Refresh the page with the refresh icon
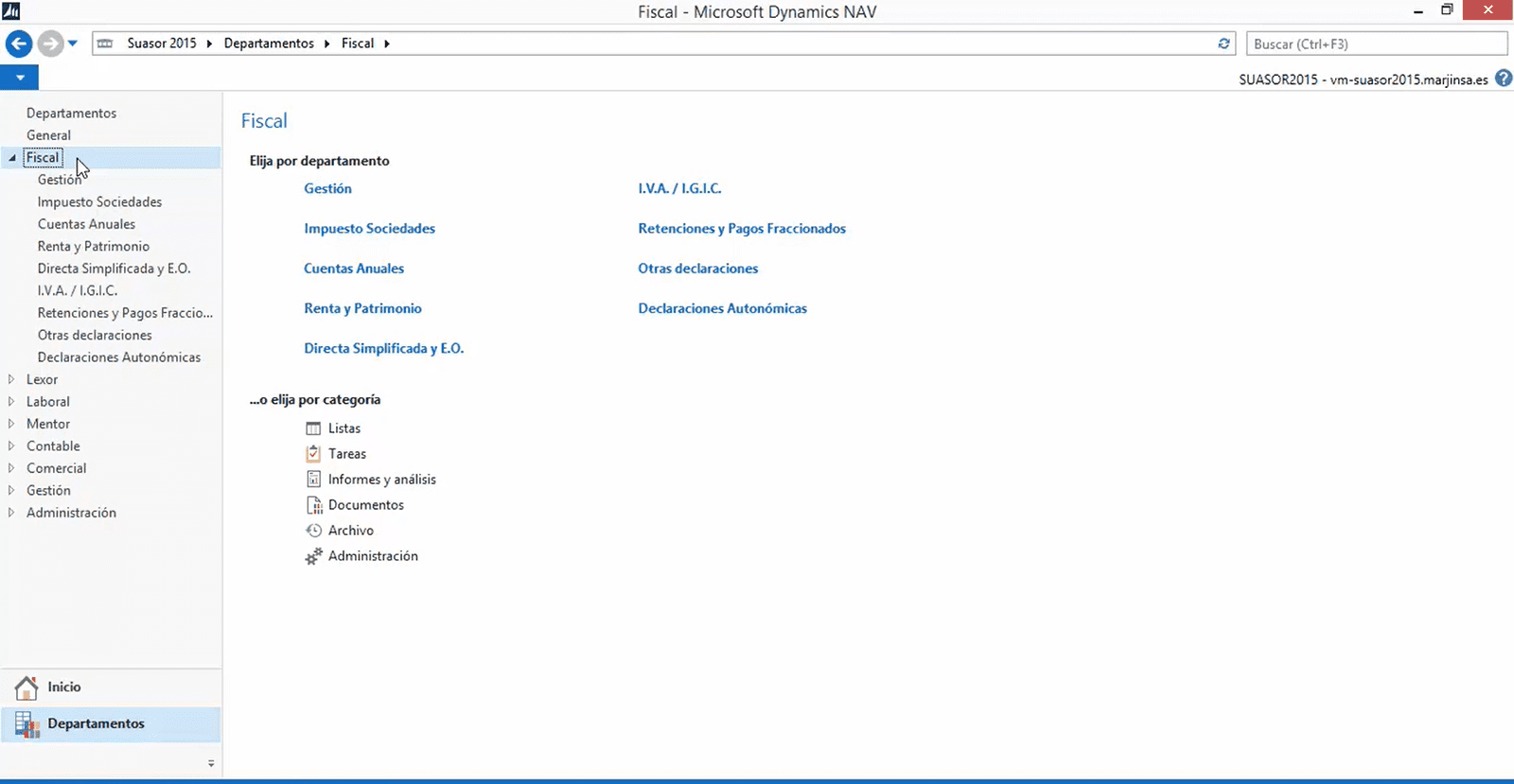The height and width of the screenshot is (784, 1514). pos(1224,44)
